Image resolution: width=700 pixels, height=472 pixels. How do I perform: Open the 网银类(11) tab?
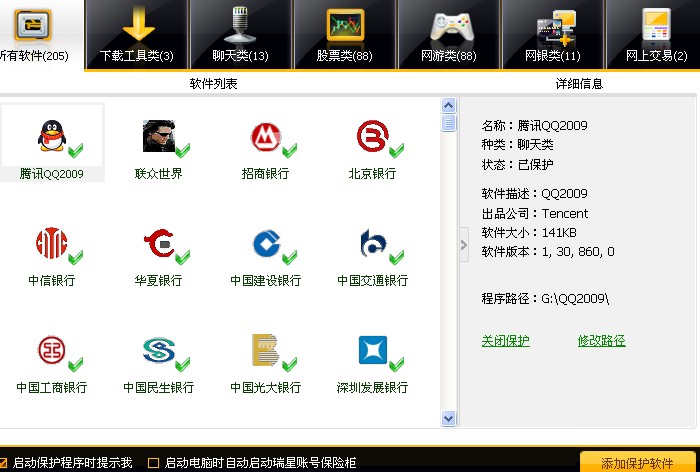(553, 35)
